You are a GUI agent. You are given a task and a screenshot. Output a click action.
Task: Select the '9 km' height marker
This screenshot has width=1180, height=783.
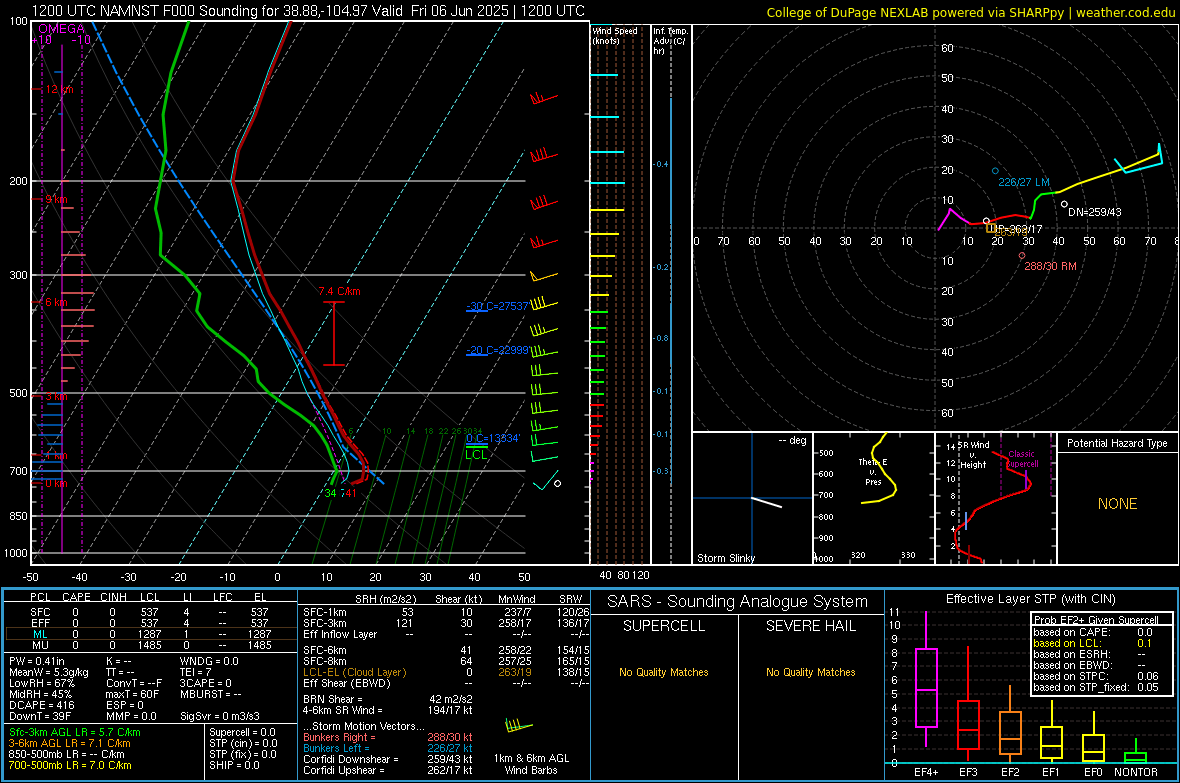(56, 200)
